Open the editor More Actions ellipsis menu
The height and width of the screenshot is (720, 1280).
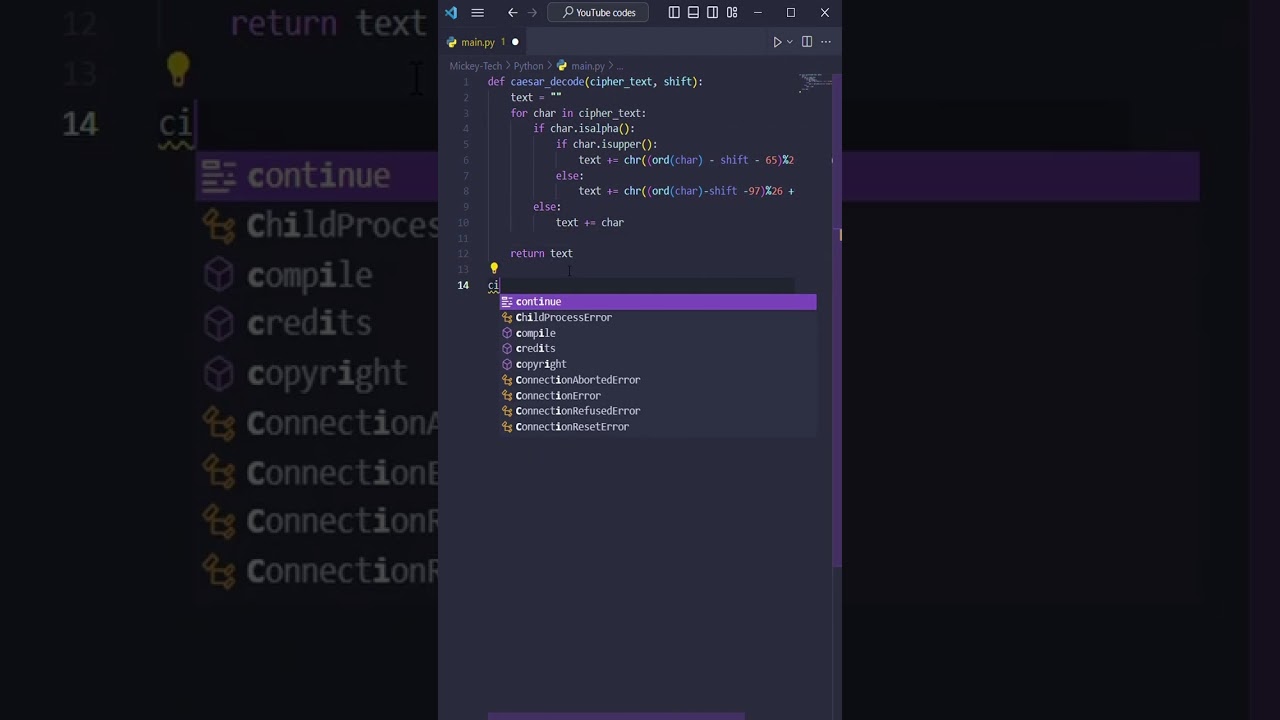(826, 42)
